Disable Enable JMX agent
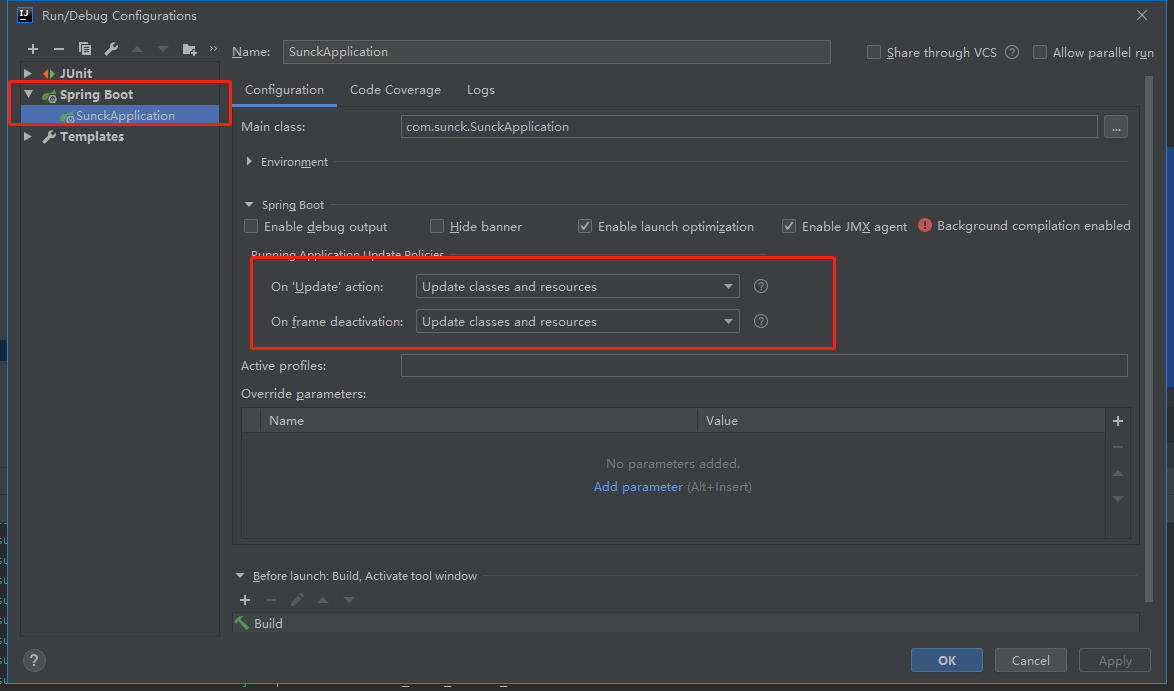 click(789, 226)
